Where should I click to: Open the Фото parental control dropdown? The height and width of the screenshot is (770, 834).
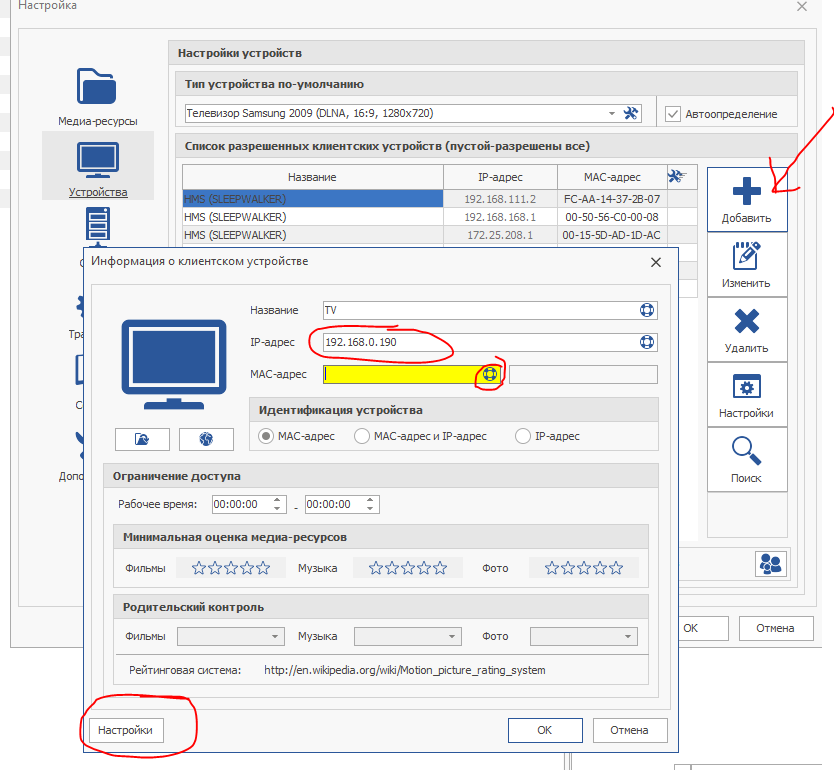[584, 636]
